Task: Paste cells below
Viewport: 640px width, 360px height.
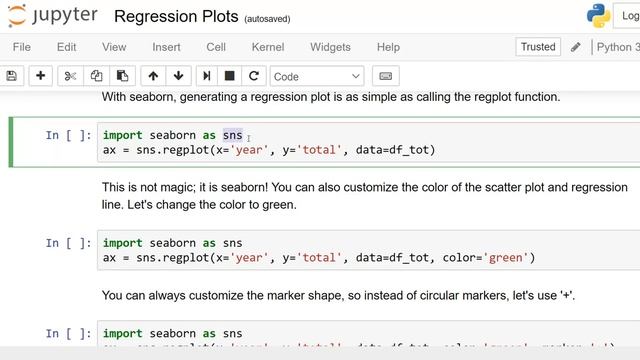Action: click(x=122, y=76)
